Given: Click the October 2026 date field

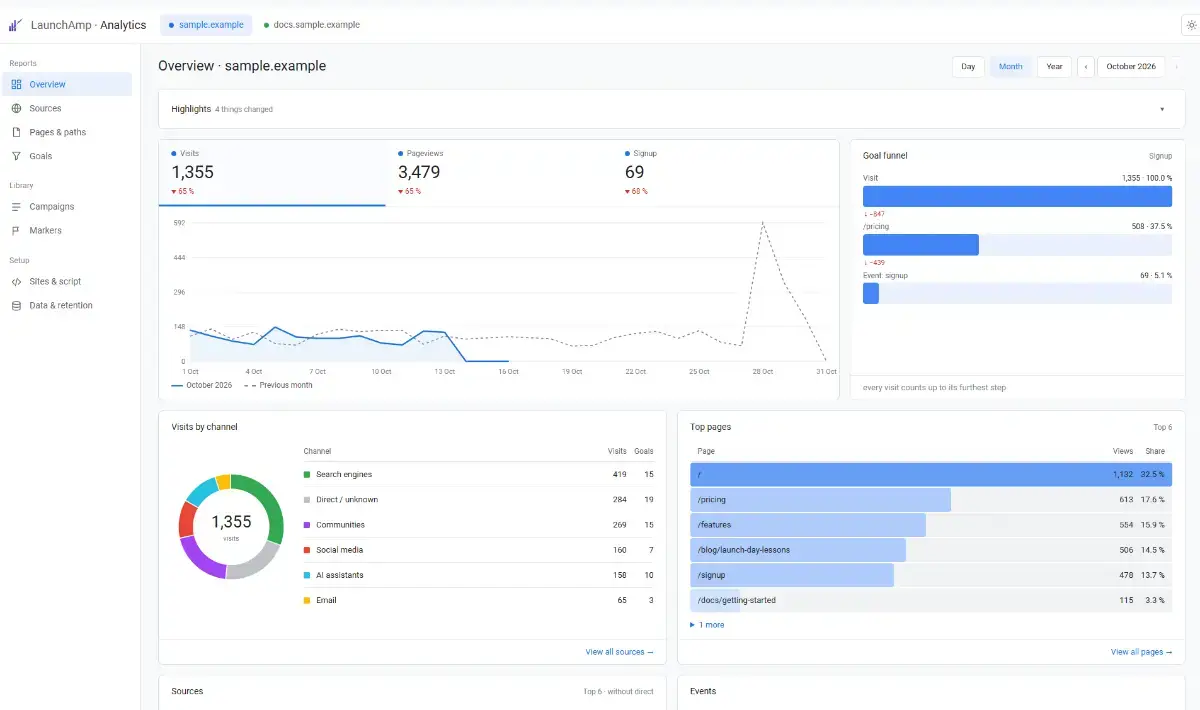Looking at the screenshot, I should pyautogui.click(x=1131, y=67).
